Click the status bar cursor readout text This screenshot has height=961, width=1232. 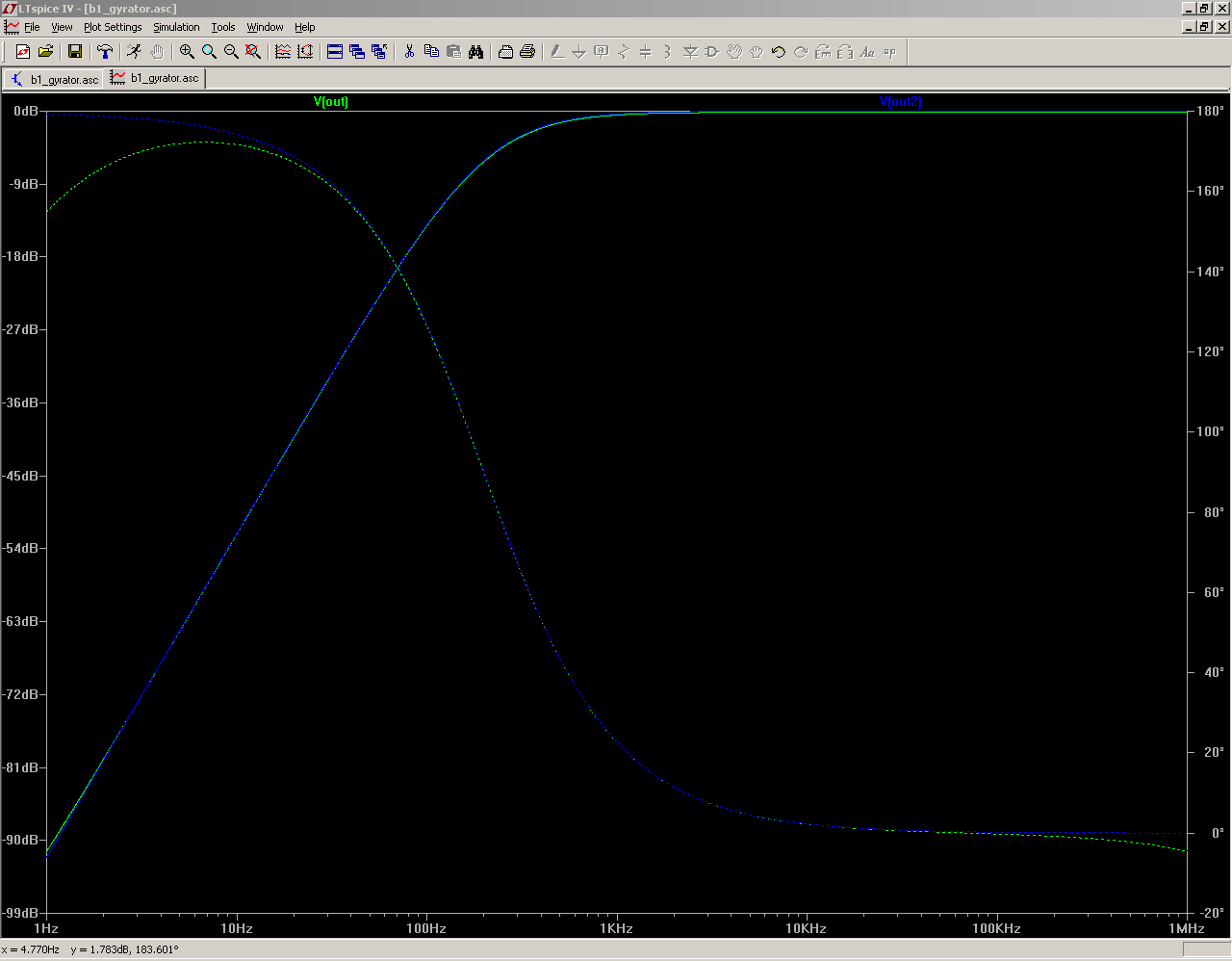[90, 949]
